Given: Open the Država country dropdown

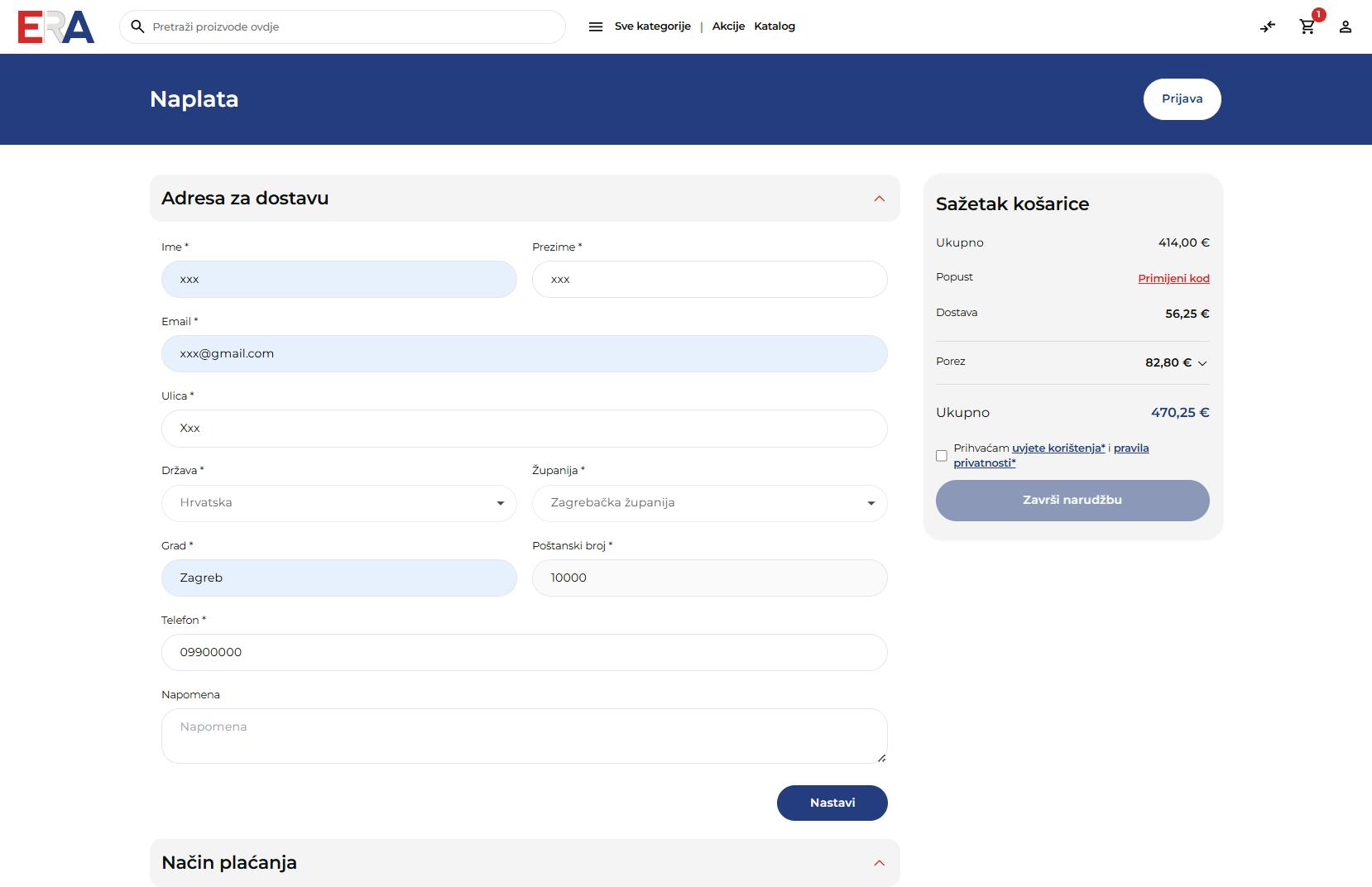Looking at the screenshot, I should coord(338,503).
